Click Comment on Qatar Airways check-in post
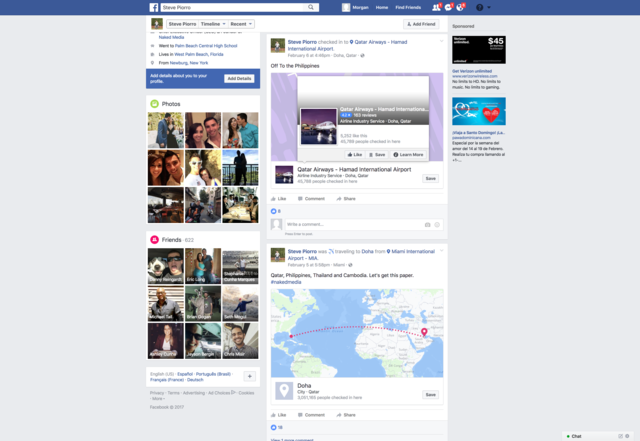The height and width of the screenshot is (441, 640). click(x=311, y=199)
